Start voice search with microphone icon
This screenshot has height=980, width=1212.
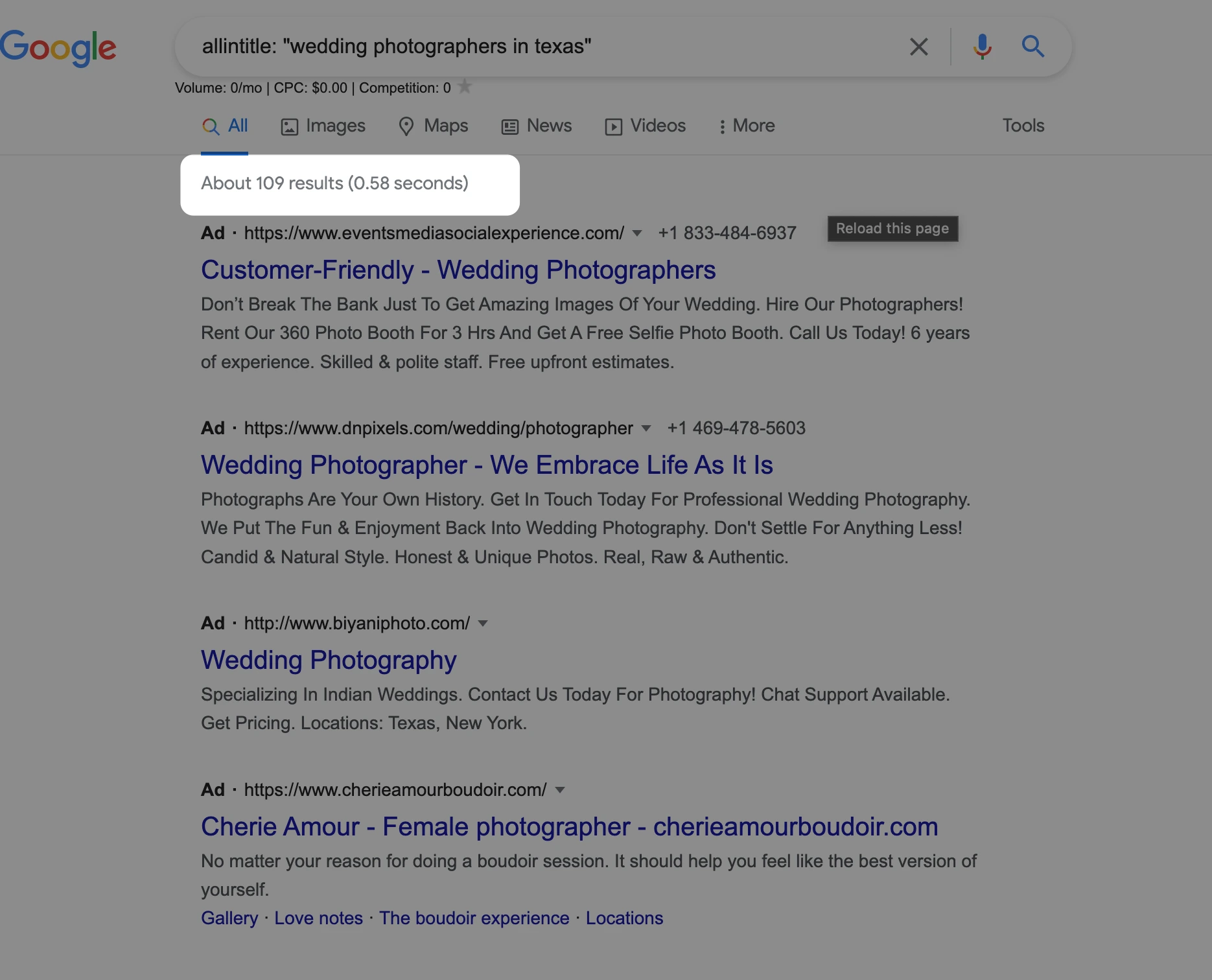pos(982,47)
